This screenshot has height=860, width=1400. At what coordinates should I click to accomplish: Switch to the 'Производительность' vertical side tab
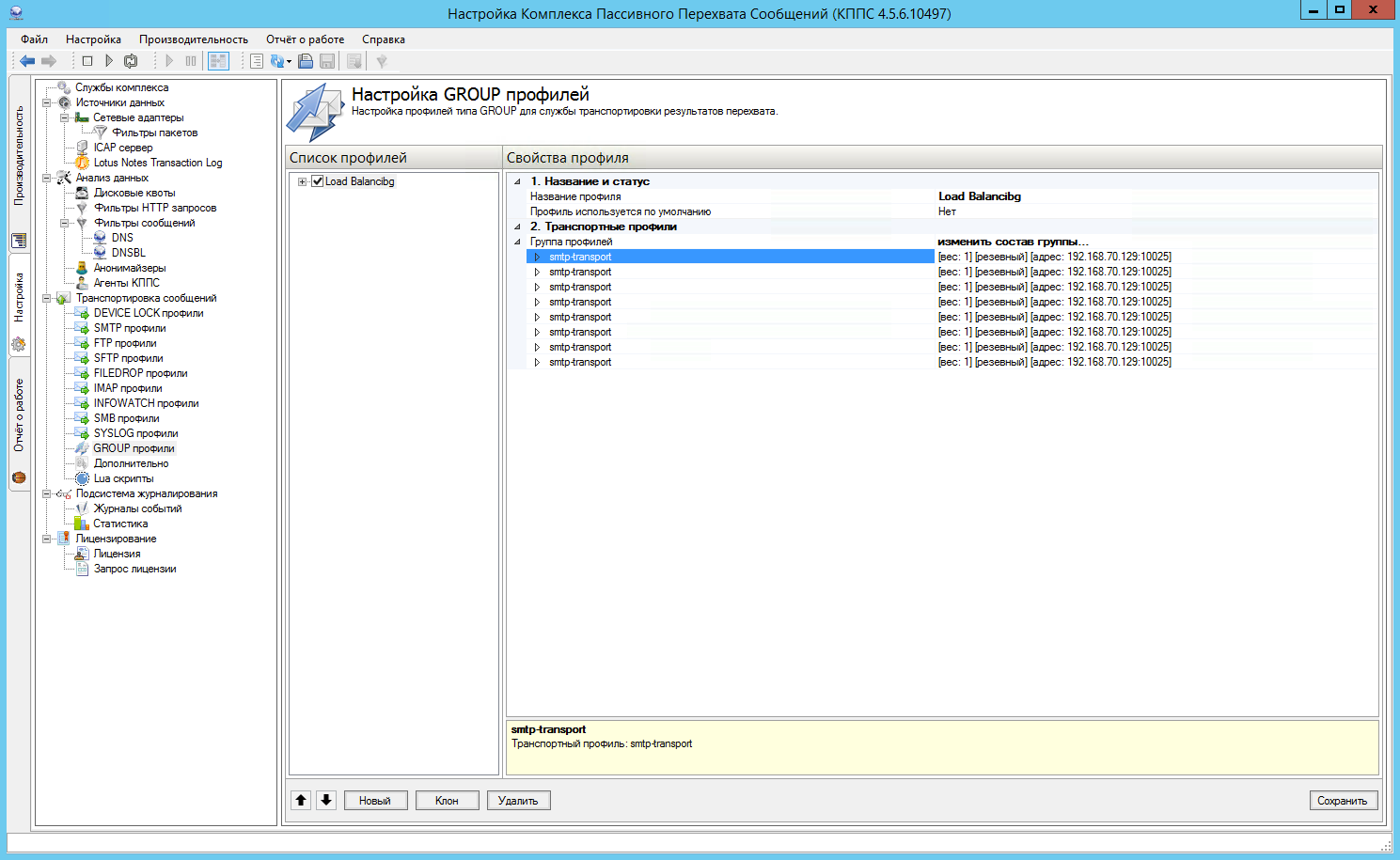19,155
